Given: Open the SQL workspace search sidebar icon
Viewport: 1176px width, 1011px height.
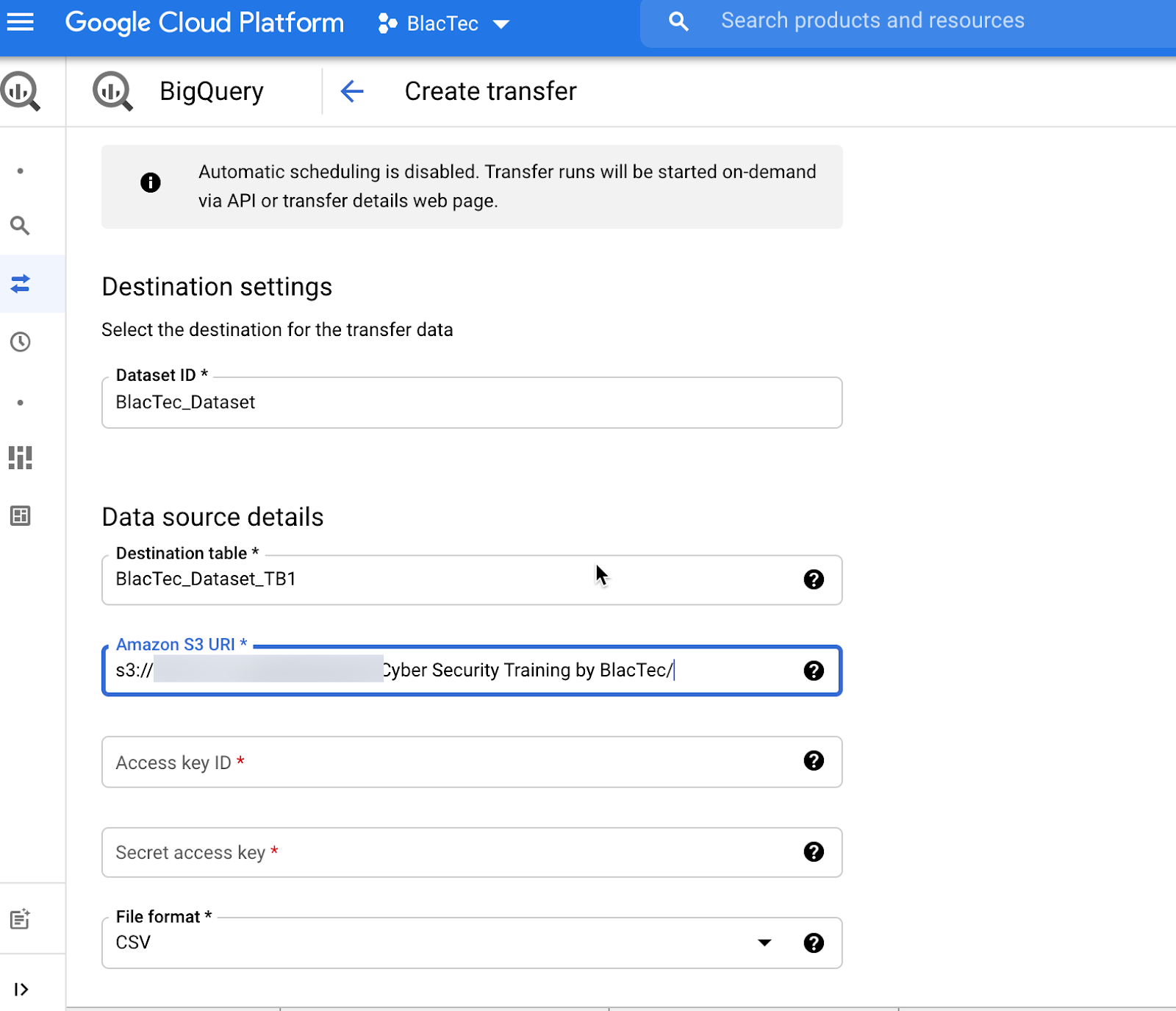Looking at the screenshot, I should 21,226.
